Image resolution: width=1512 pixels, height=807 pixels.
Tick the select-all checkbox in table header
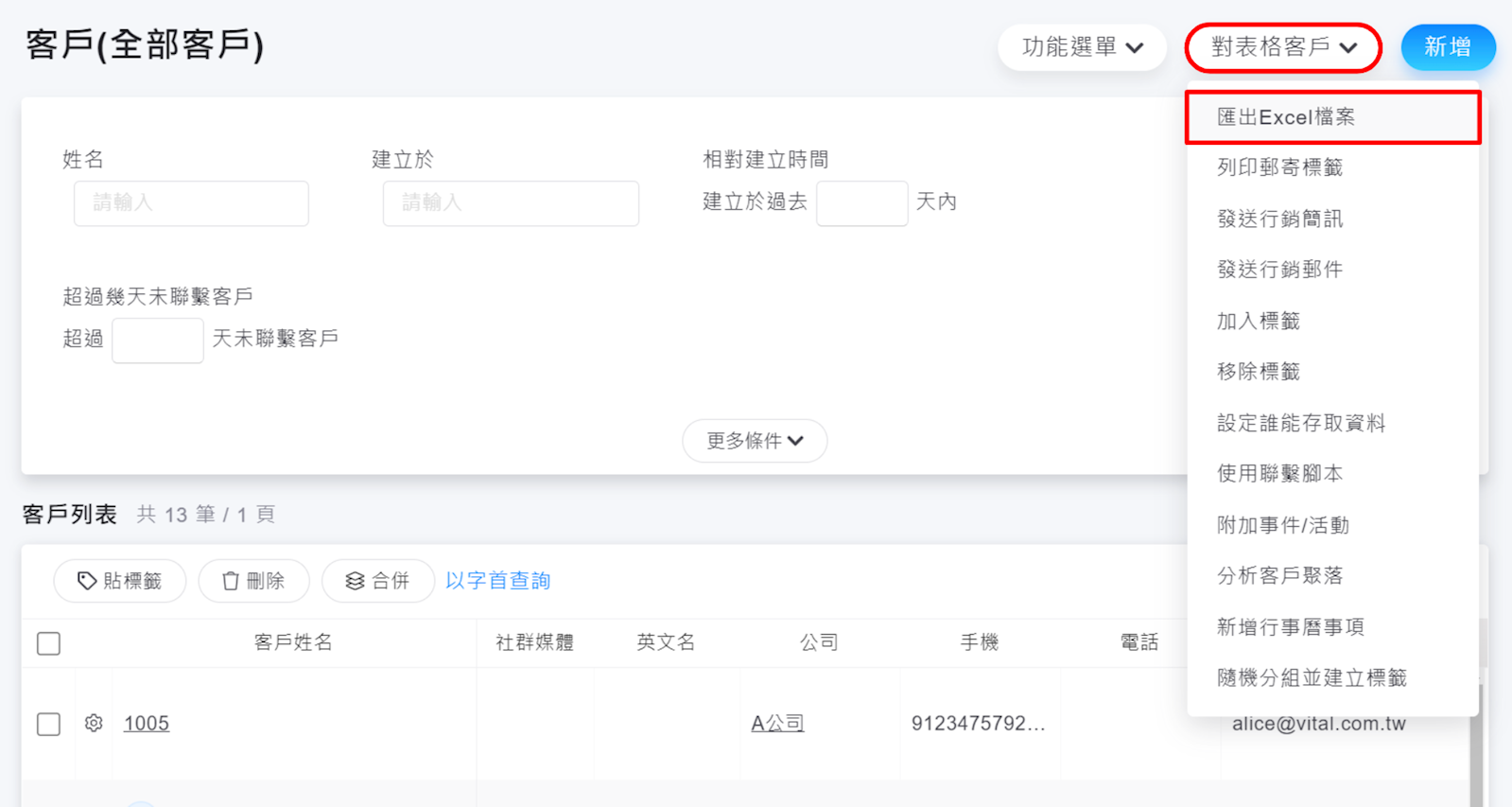click(49, 643)
